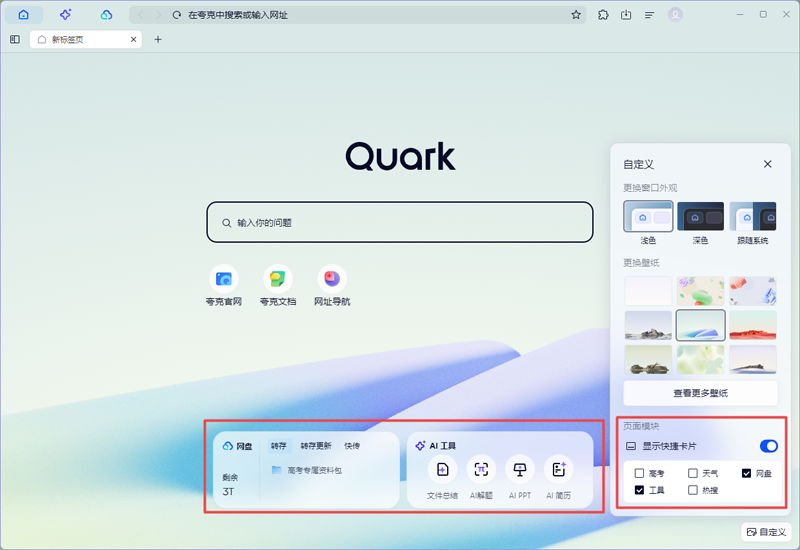The image size is (800, 550).
Task: Go forward with the right arrow button
Action: [159, 15]
